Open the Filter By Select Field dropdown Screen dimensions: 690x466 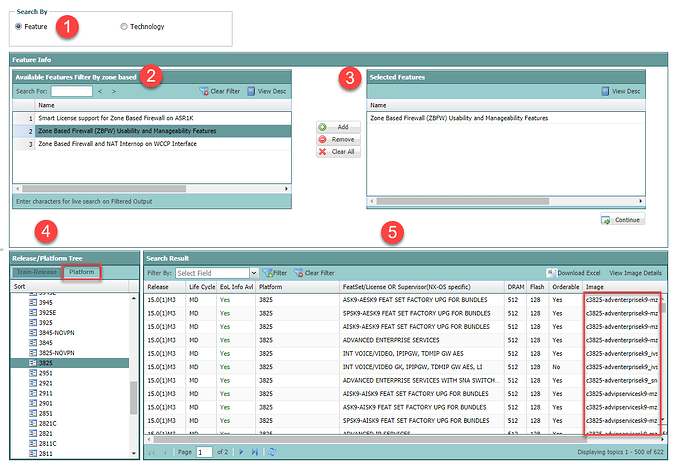(254, 273)
